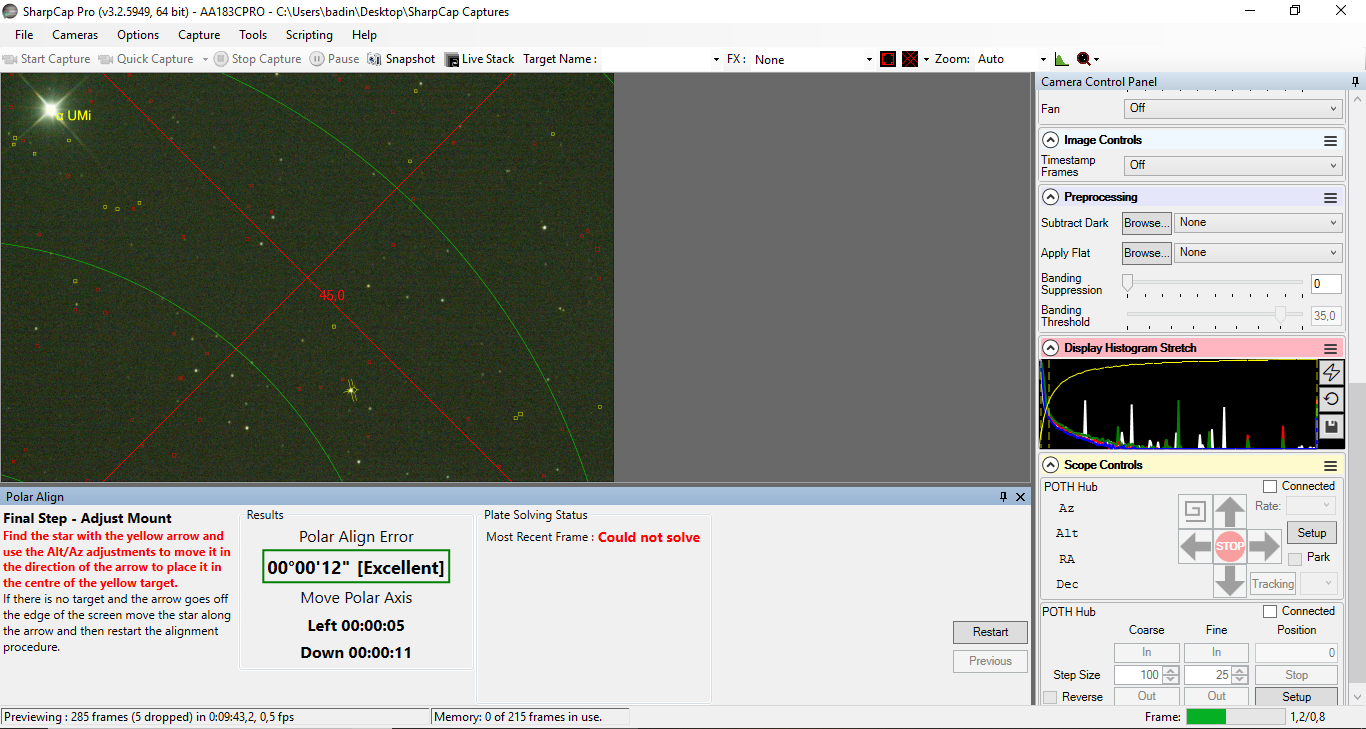This screenshot has height=729, width=1366.
Task: Click the Banding Suppression slider handle
Action: coord(1128,283)
